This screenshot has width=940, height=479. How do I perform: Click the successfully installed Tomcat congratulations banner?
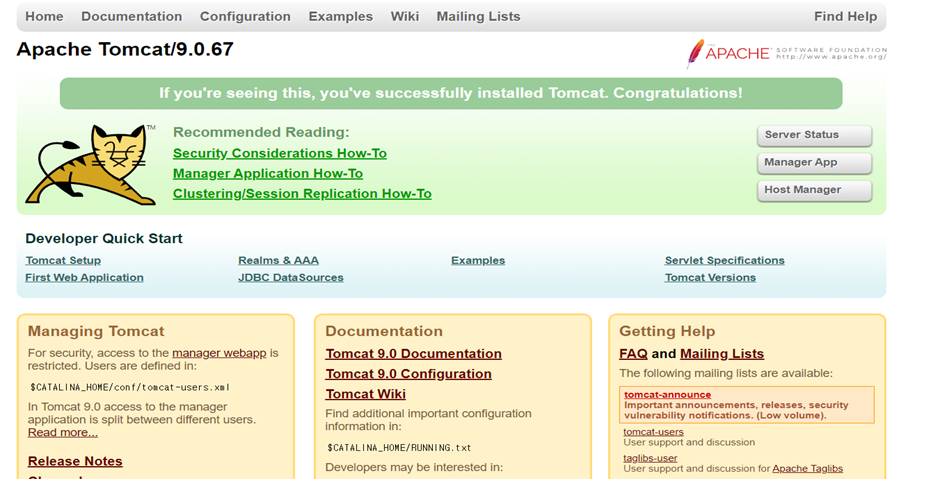[451, 94]
